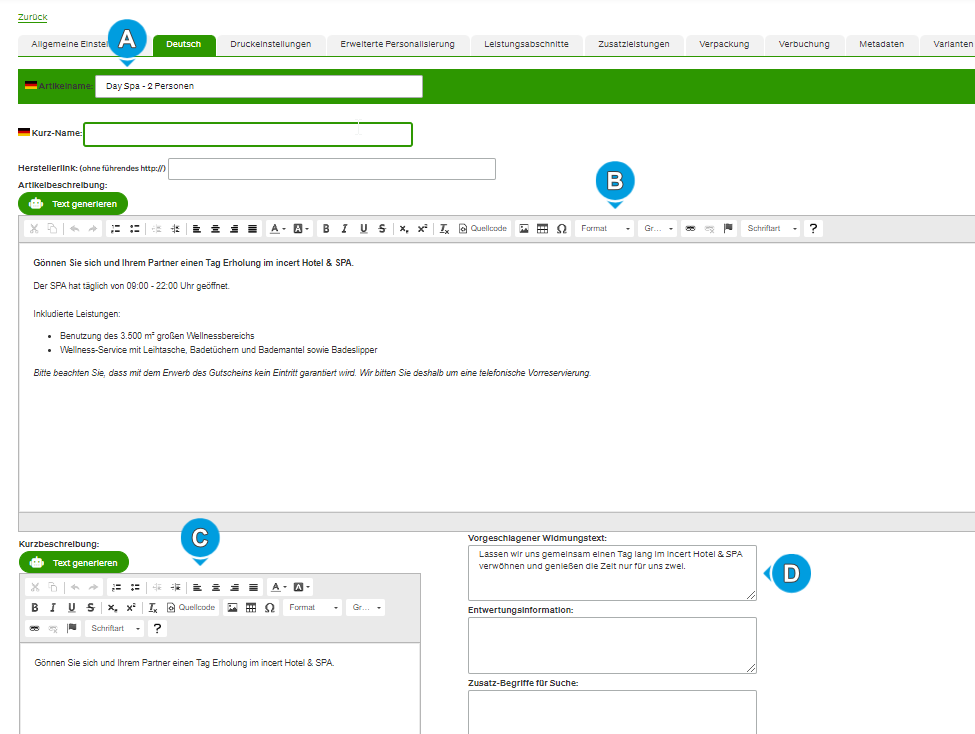
Task: Open the Verpackung tab
Action: point(724,45)
